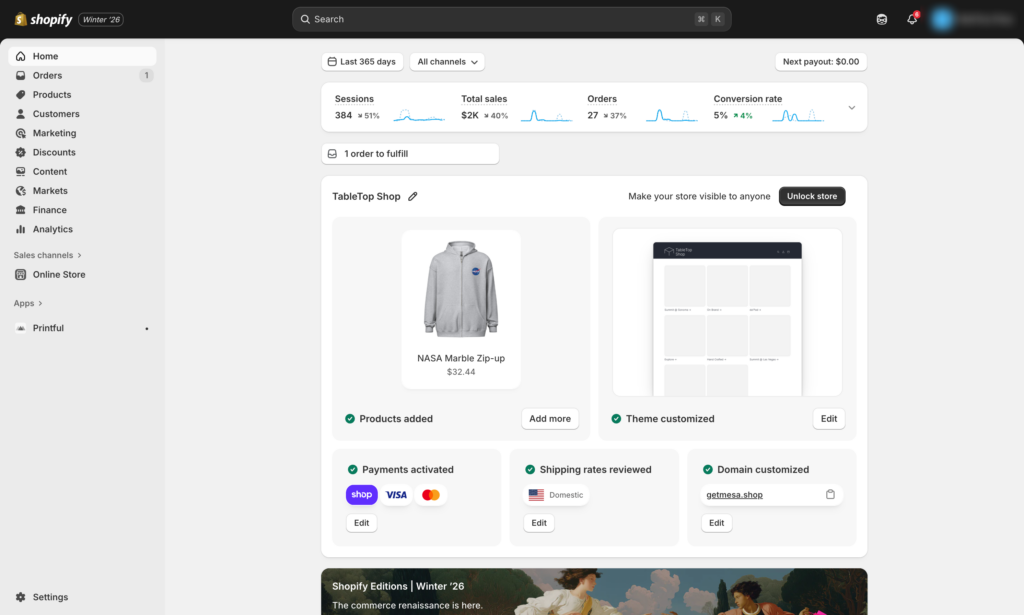
Task: Click the Markets globe icon in the sidebar
Action: pyautogui.click(x=21, y=191)
